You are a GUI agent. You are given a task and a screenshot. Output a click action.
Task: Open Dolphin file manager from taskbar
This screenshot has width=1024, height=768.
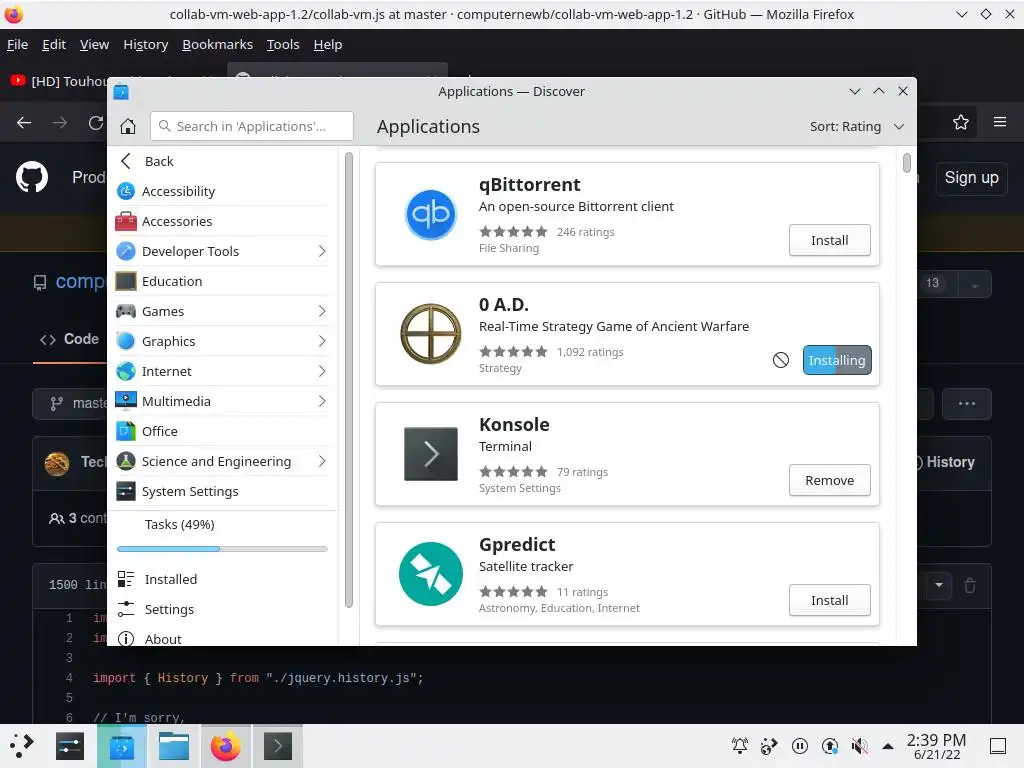pos(174,746)
